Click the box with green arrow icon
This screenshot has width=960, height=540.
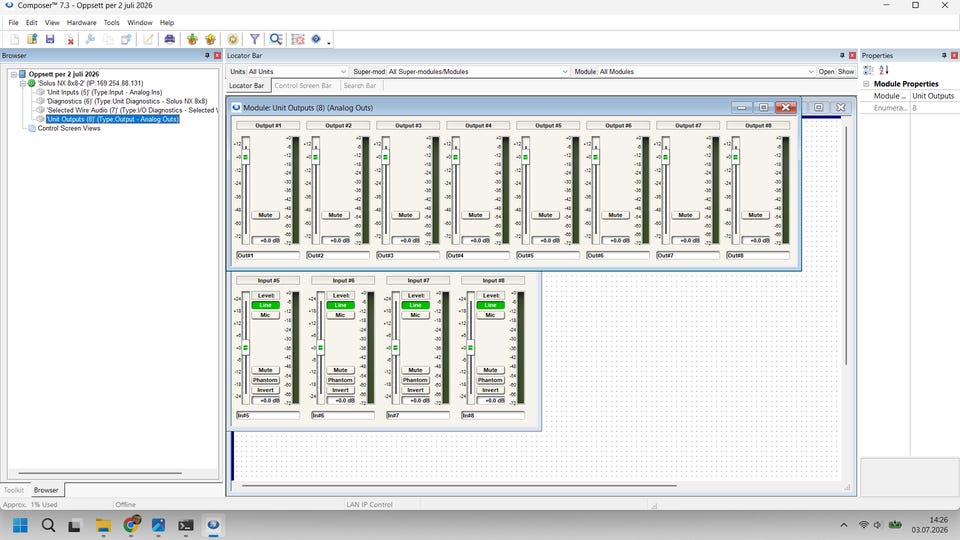click(x=192, y=39)
